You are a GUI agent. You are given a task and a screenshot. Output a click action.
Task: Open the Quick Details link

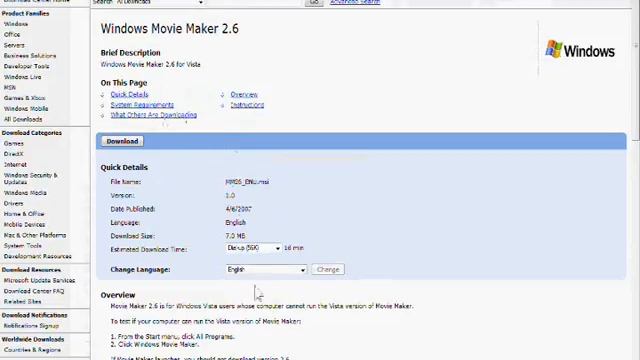[129, 94]
